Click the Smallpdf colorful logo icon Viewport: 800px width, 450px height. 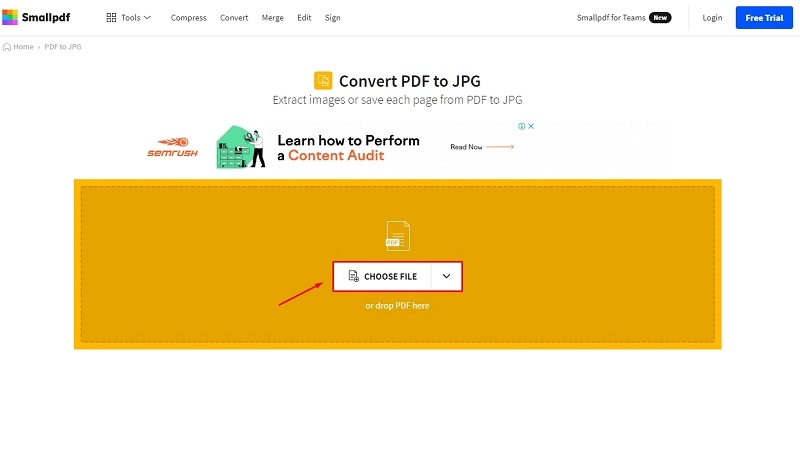point(10,17)
